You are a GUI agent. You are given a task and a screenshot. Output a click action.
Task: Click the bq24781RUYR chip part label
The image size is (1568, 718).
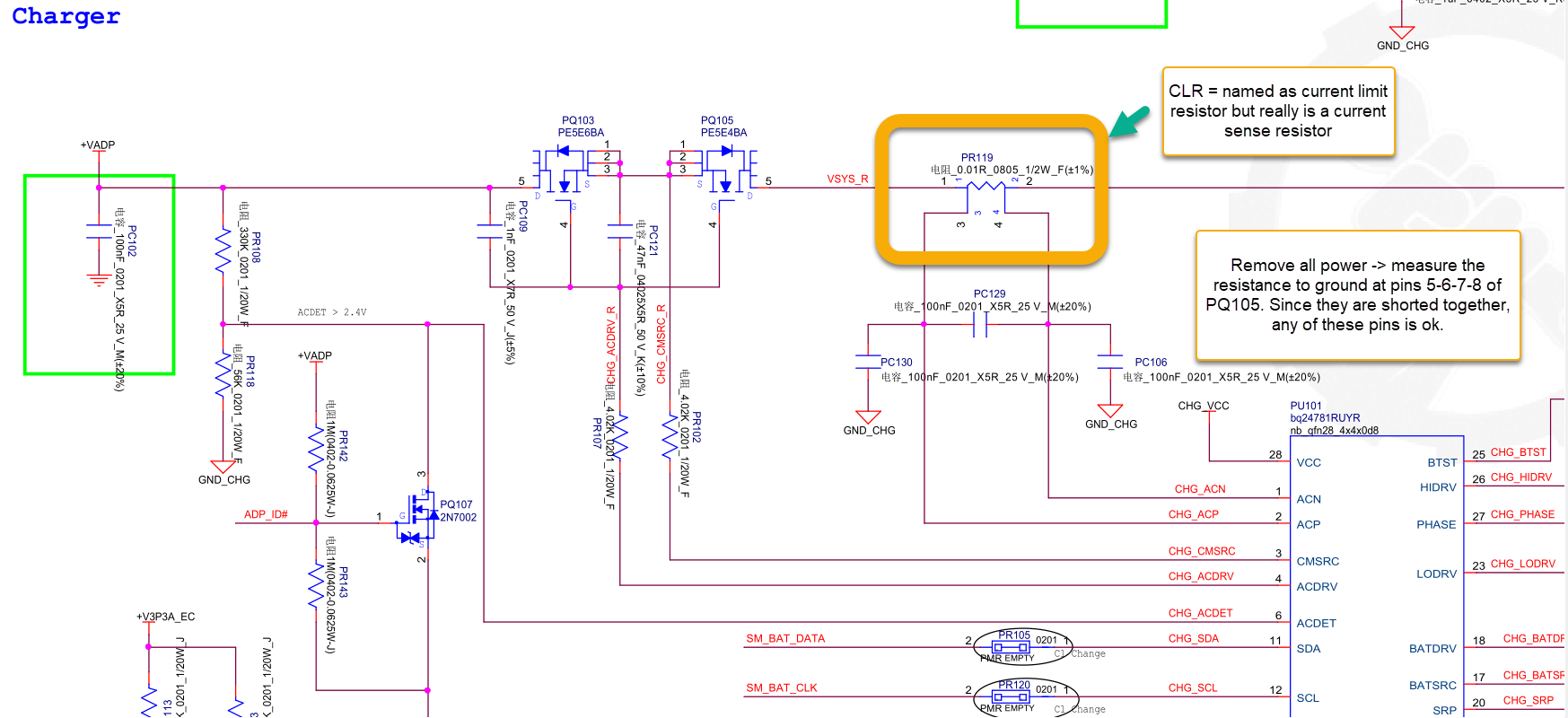(x=1325, y=418)
